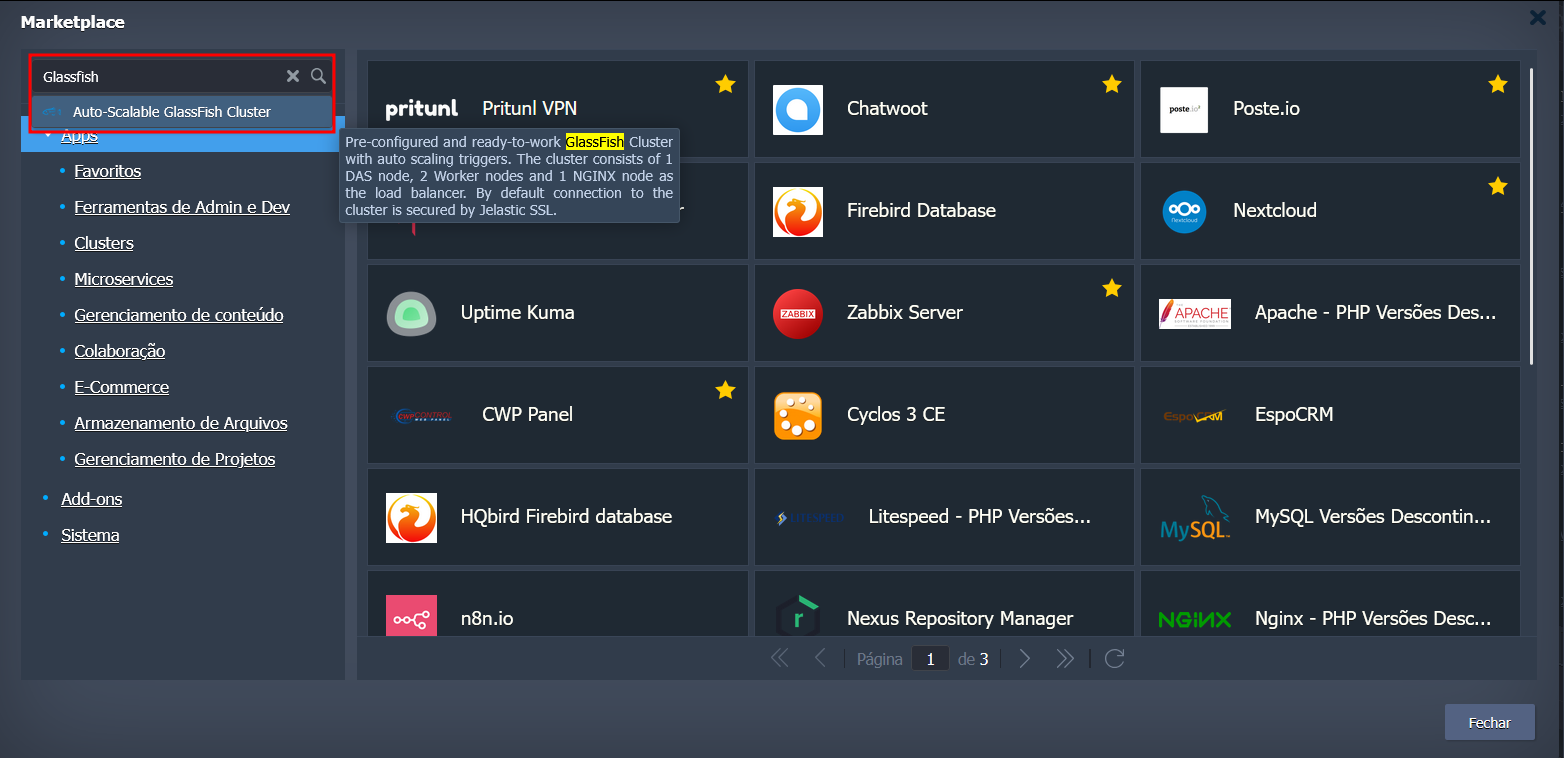This screenshot has width=1564, height=758.
Task: Click the NGINX logo icon
Action: [x=1195, y=620]
